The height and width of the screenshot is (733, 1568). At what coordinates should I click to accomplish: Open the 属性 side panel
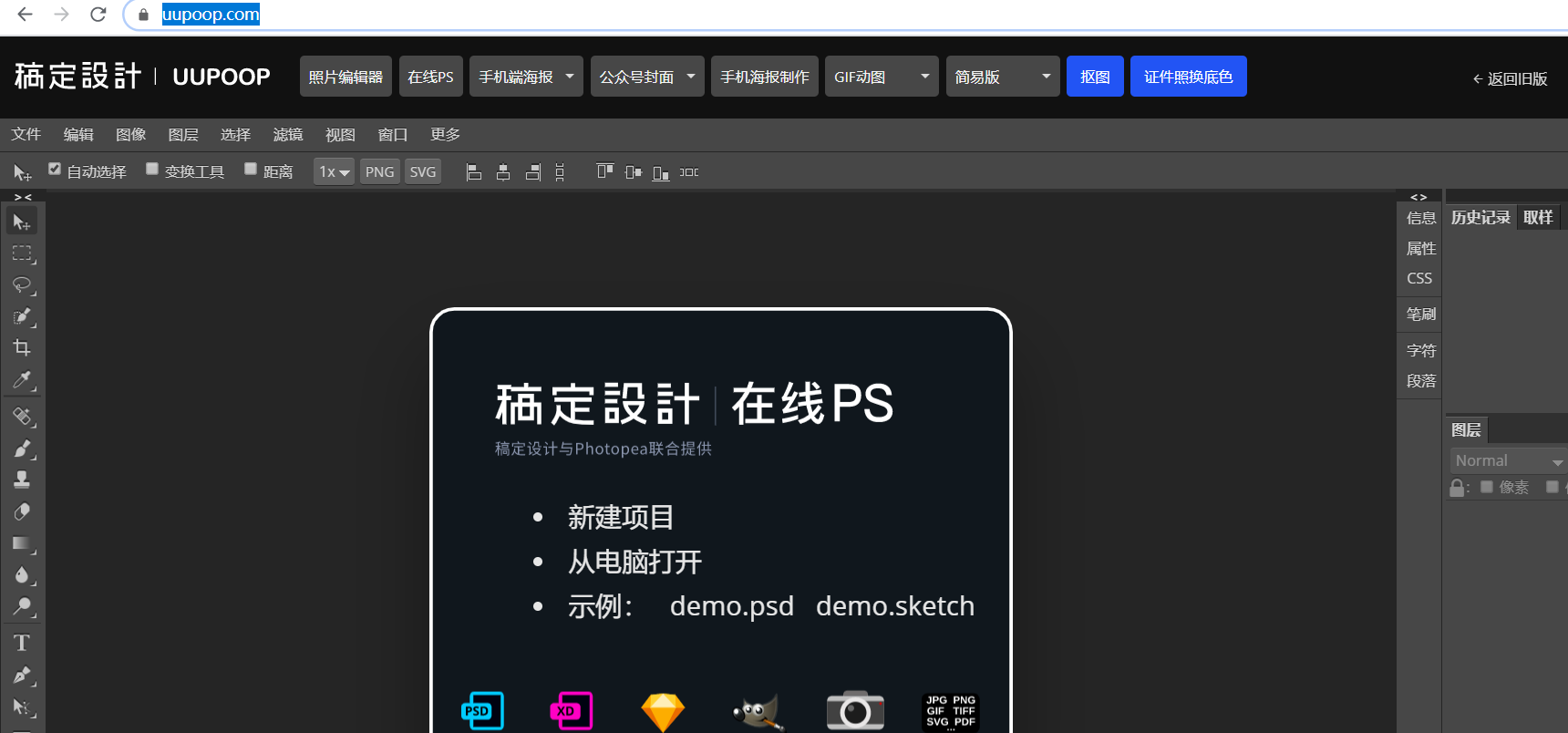(x=1420, y=248)
